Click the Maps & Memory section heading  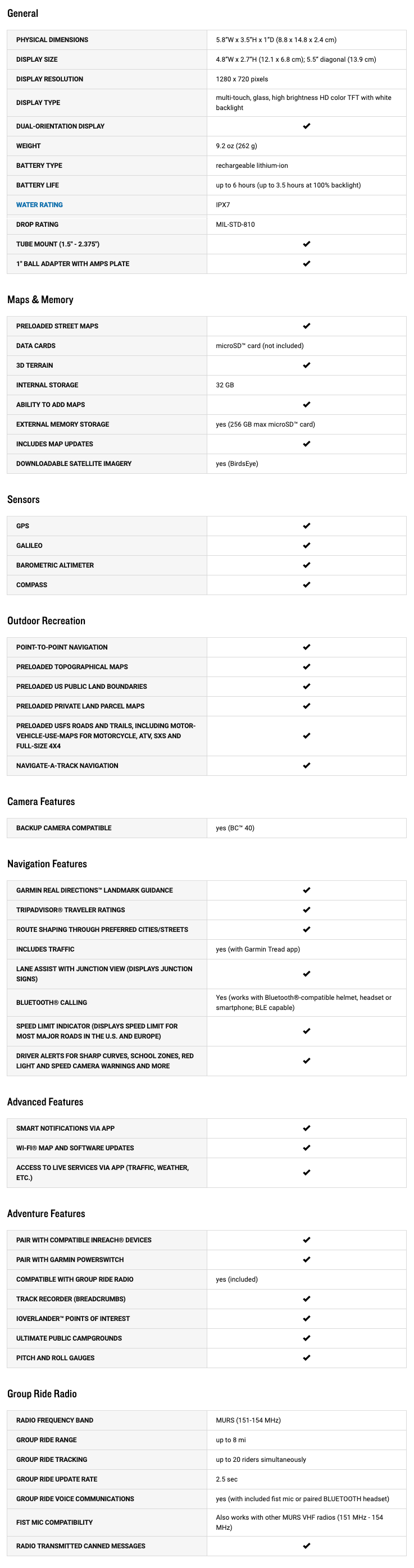[x=40, y=299]
